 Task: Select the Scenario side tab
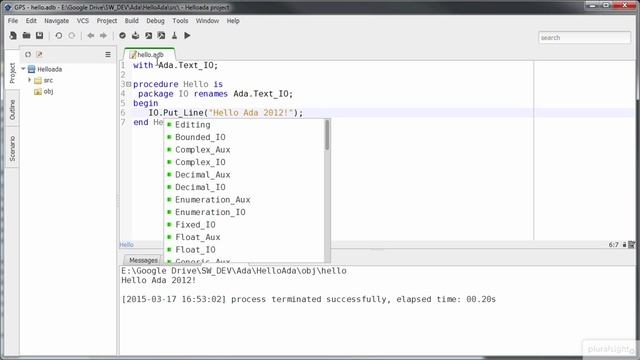12,148
